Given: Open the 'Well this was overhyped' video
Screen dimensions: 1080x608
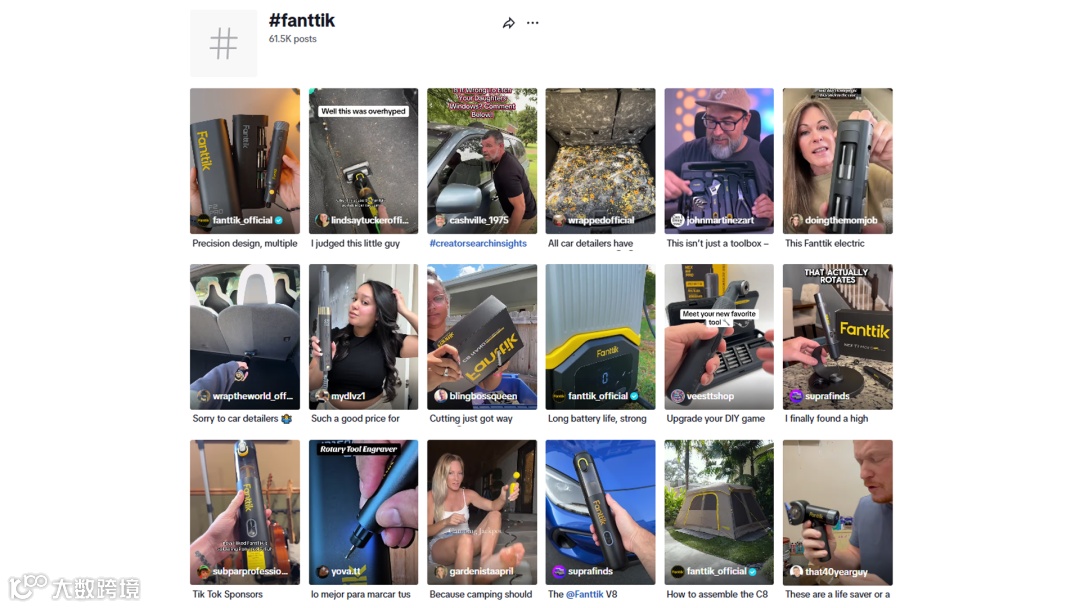Looking at the screenshot, I should point(364,160).
